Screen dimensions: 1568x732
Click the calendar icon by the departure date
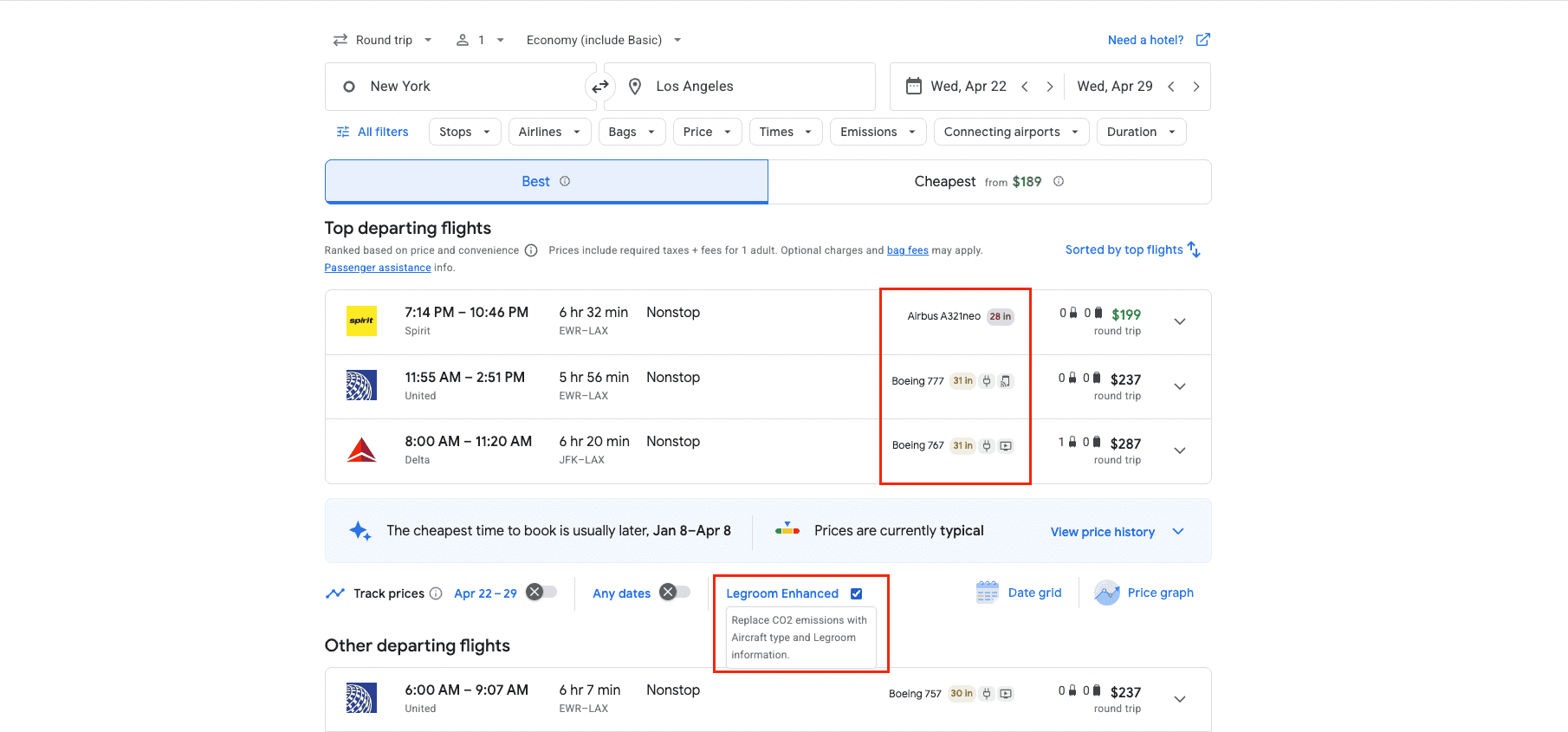click(913, 86)
